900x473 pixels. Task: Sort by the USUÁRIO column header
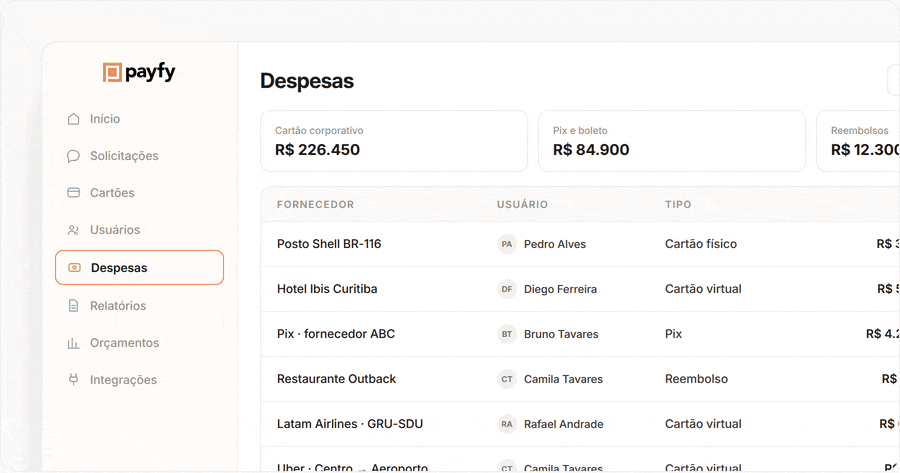tap(522, 204)
